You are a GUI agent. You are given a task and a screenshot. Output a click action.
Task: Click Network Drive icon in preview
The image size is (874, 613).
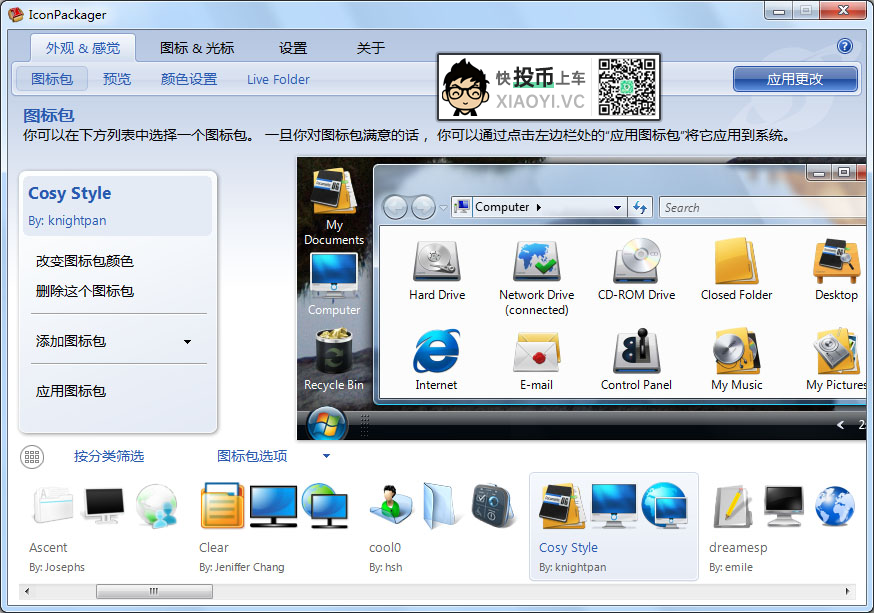coord(537,261)
